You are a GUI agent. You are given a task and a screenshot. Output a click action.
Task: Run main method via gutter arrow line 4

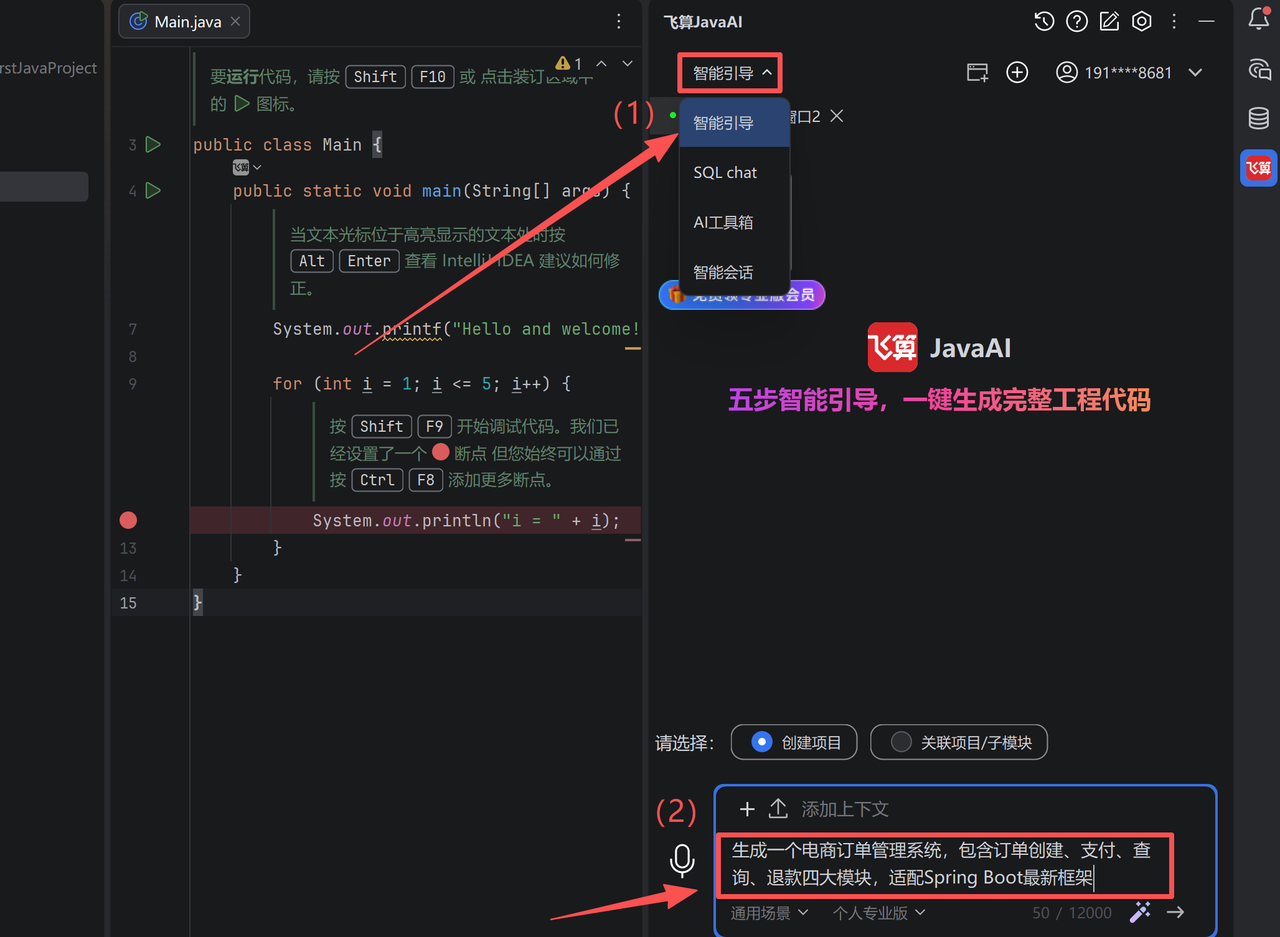click(x=153, y=191)
